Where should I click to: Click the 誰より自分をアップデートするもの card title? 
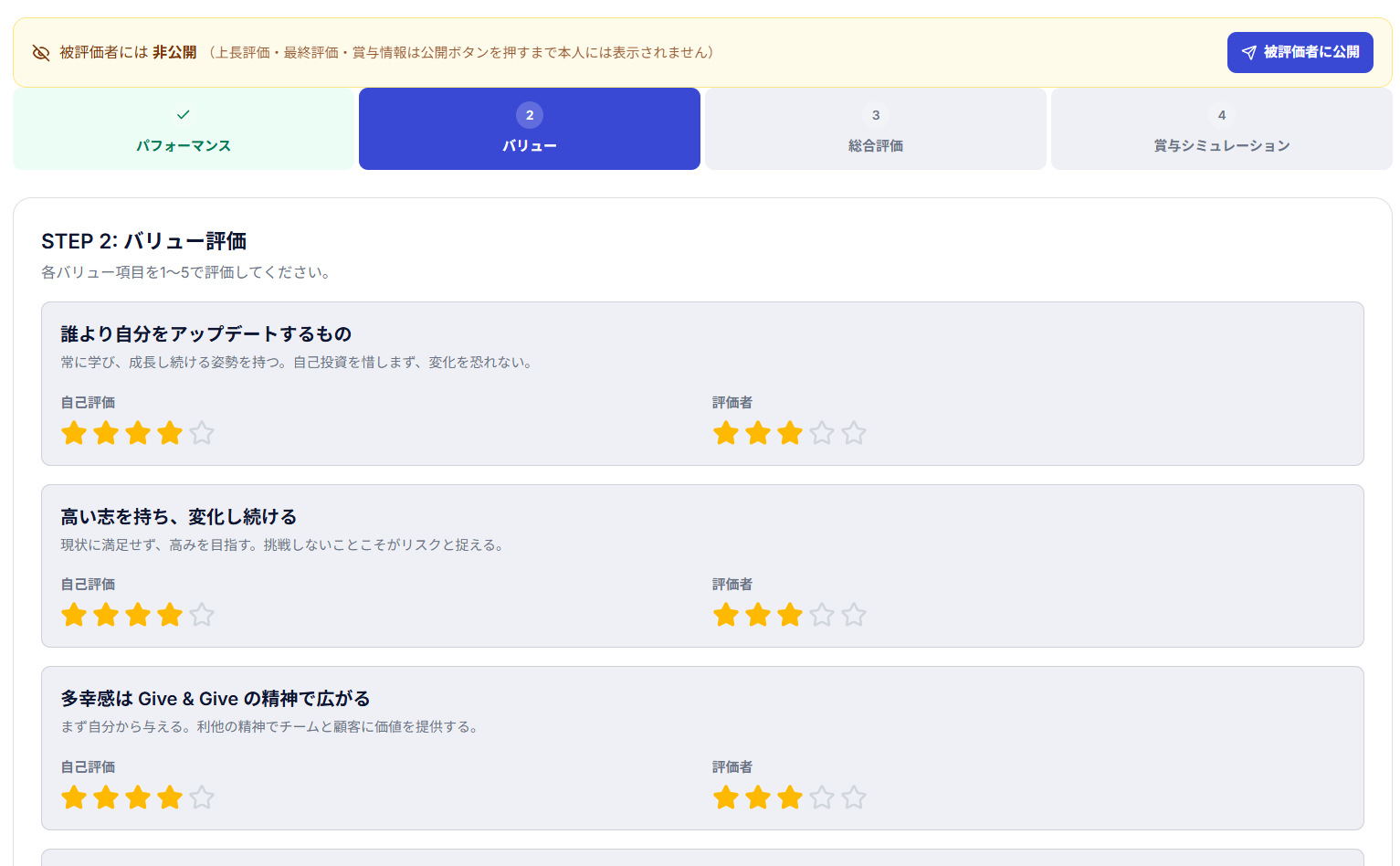click(x=206, y=334)
